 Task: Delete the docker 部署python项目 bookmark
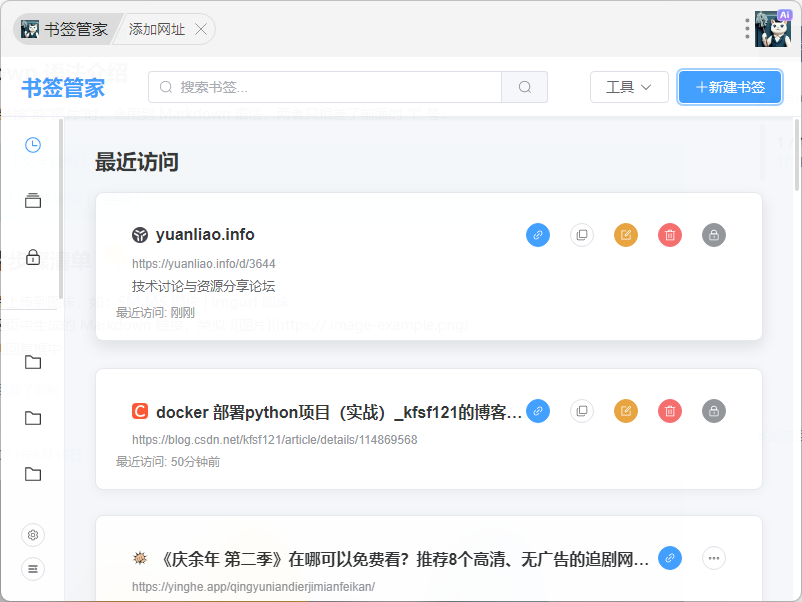pos(670,411)
